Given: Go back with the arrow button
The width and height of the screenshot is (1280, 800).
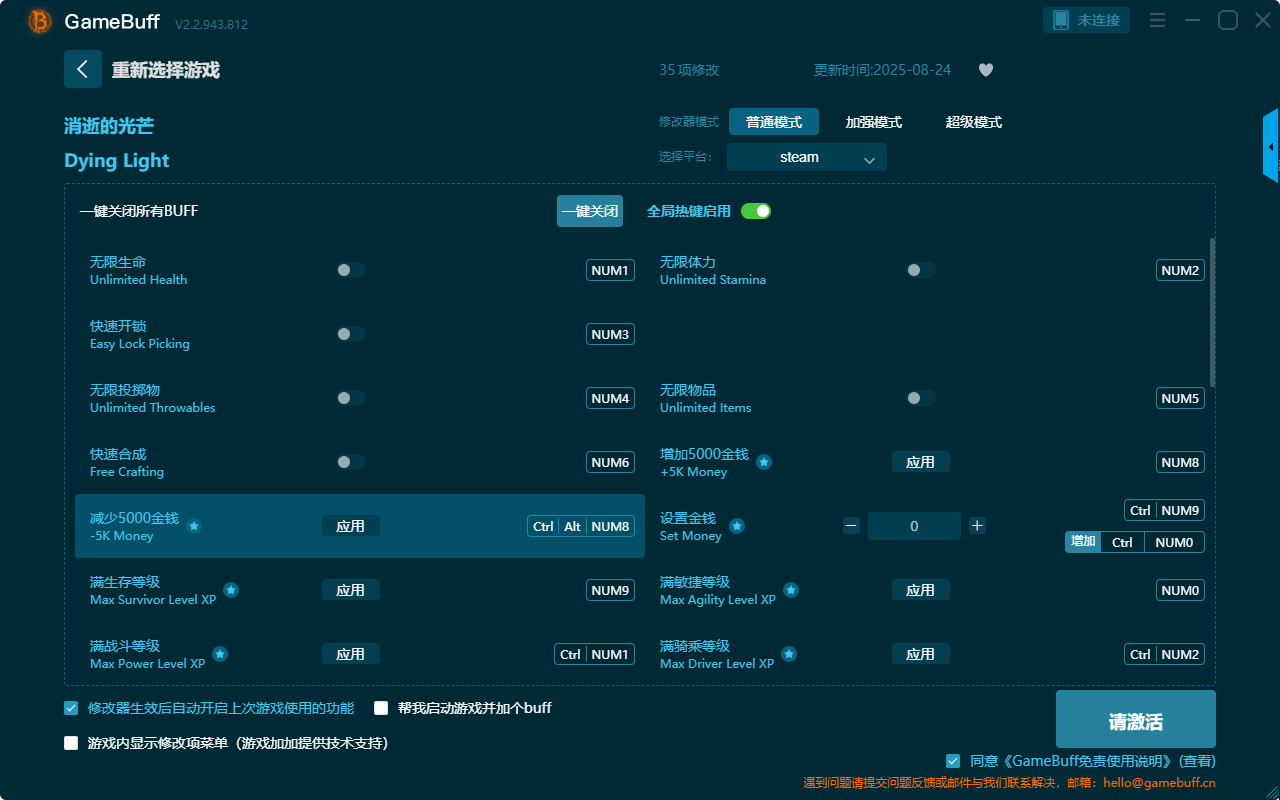Looking at the screenshot, I should point(83,69).
